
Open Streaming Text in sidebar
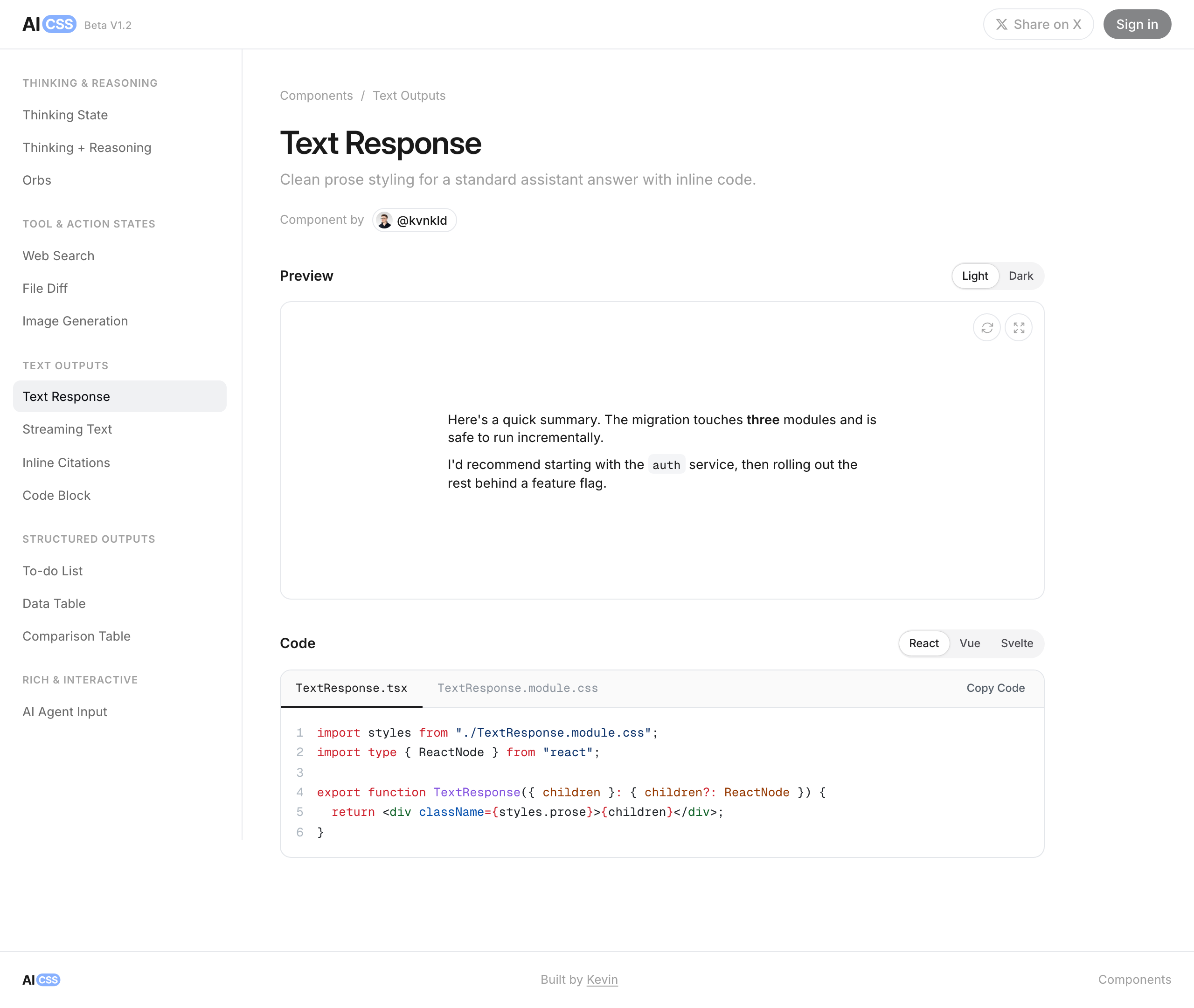[x=119, y=429]
